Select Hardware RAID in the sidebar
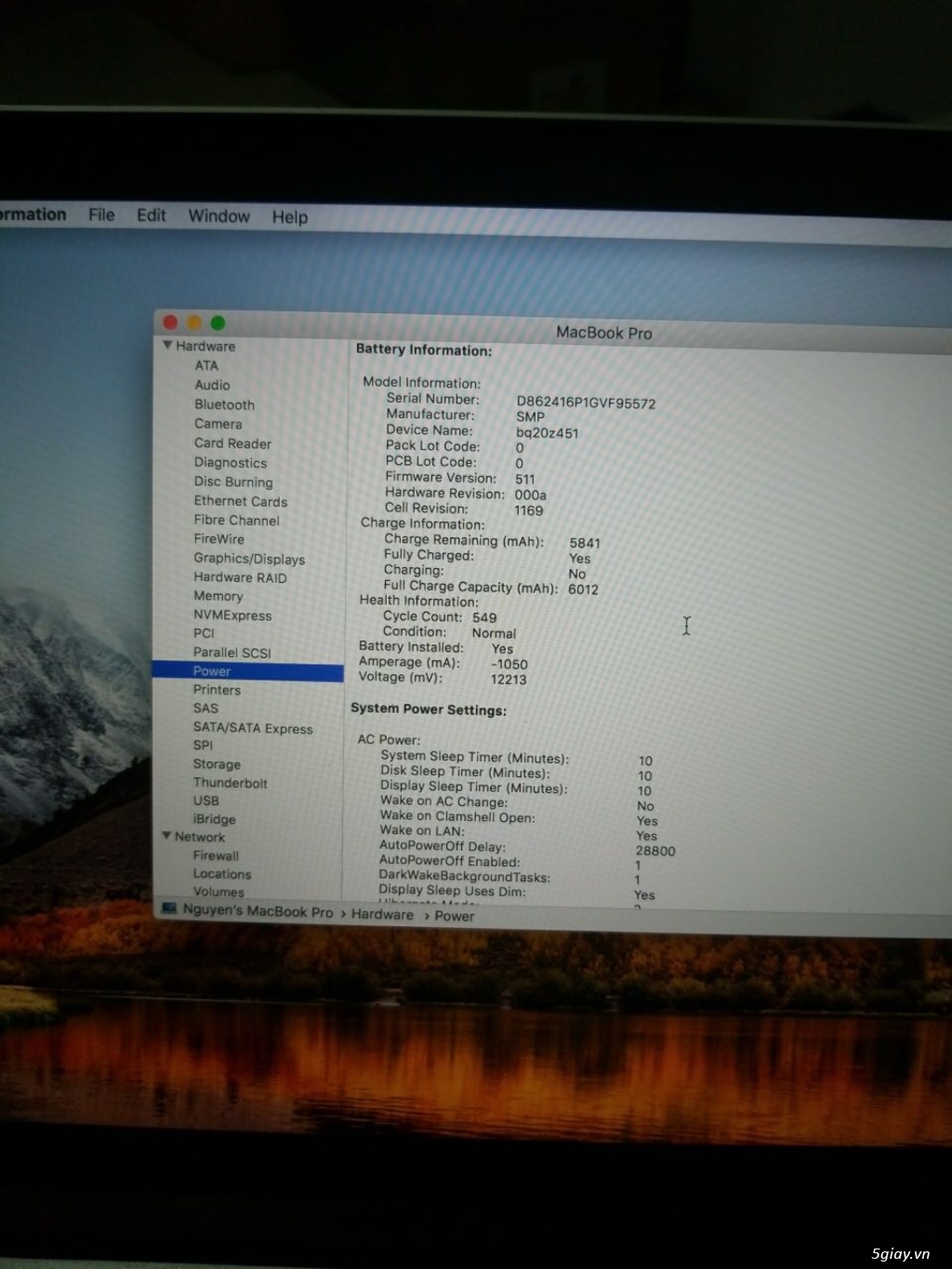The width and height of the screenshot is (952, 1269). click(240, 577)
